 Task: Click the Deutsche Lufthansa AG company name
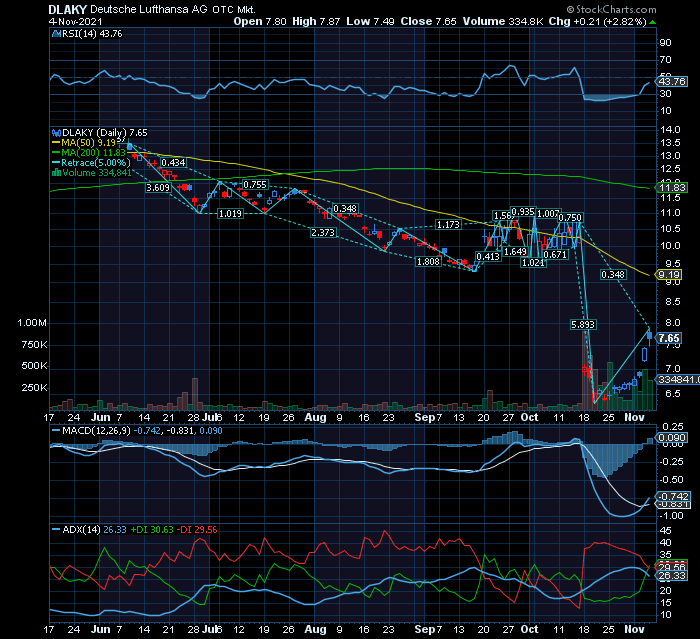tap(149, 9)
